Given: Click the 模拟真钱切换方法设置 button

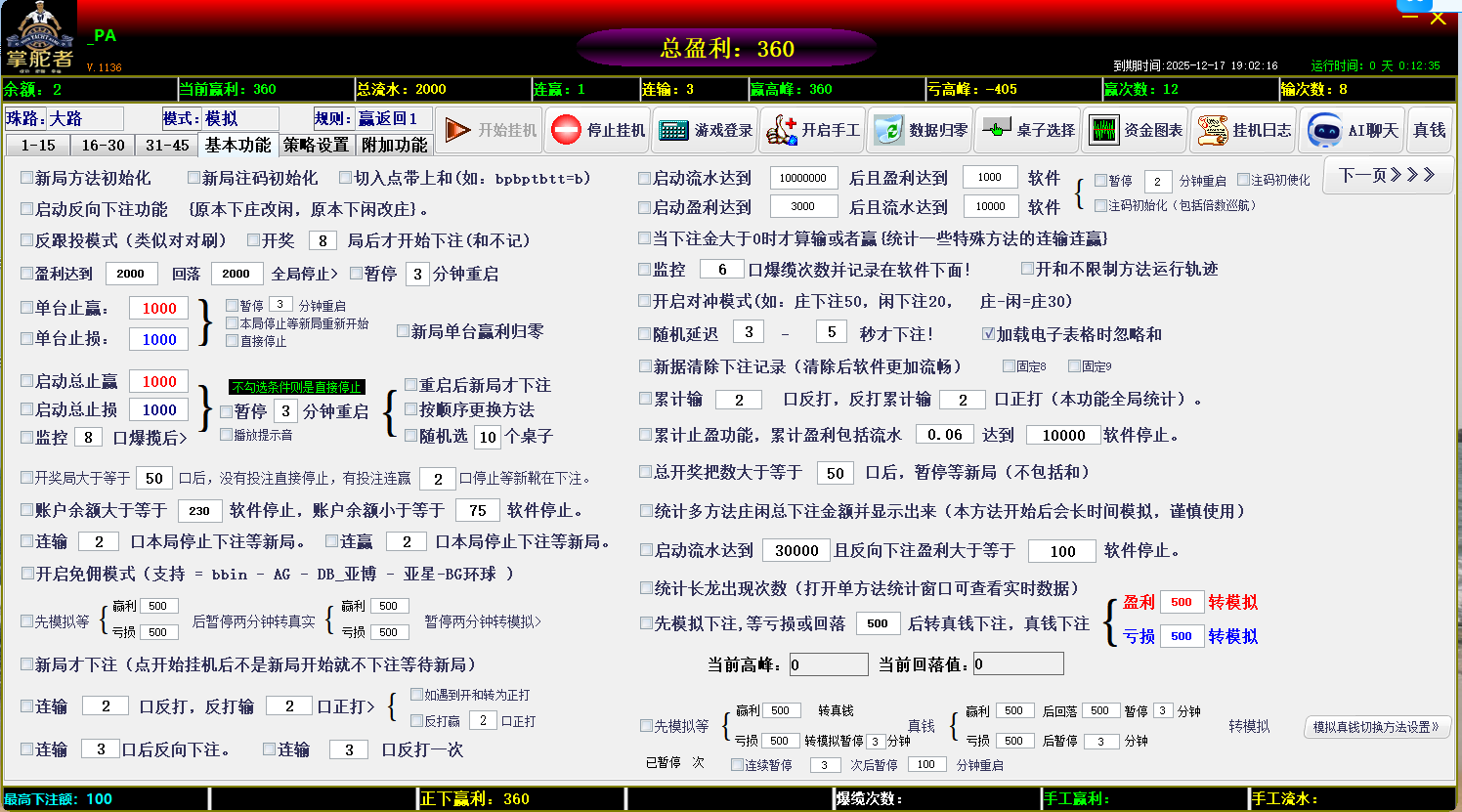Looking at the screenshot, I should (1375, 727).
